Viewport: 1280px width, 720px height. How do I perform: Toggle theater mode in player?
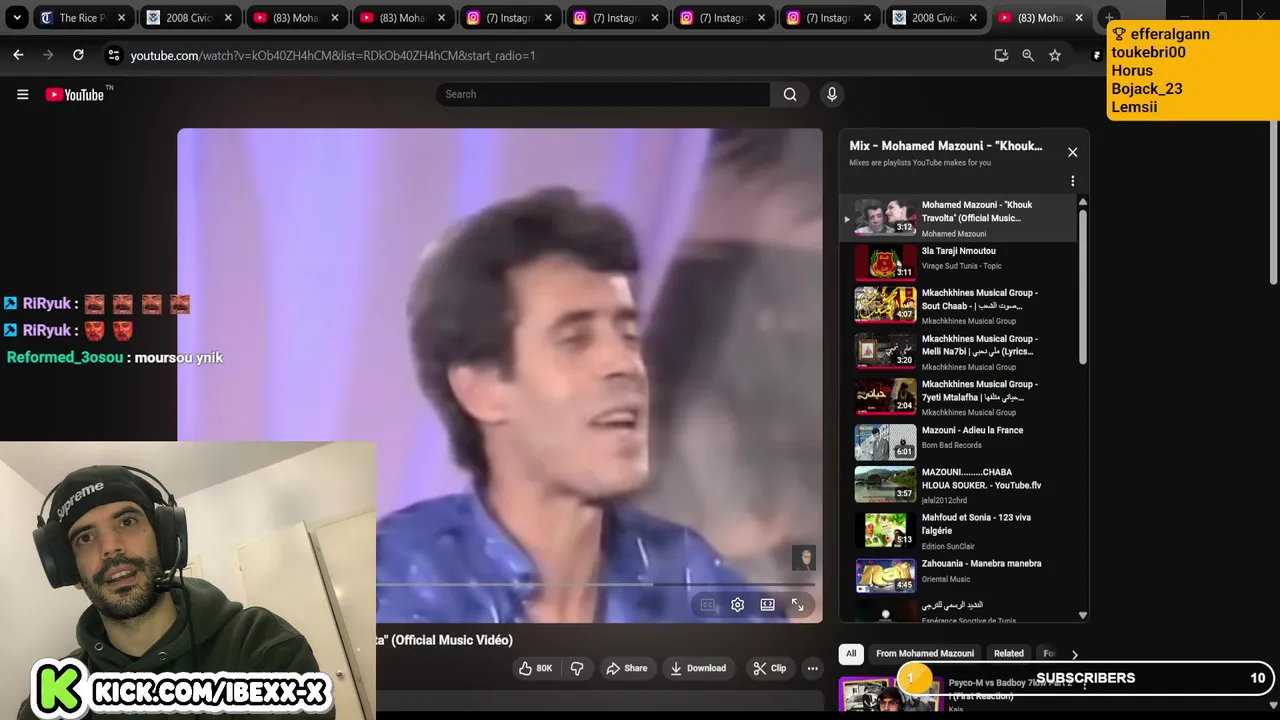(767, 605)
